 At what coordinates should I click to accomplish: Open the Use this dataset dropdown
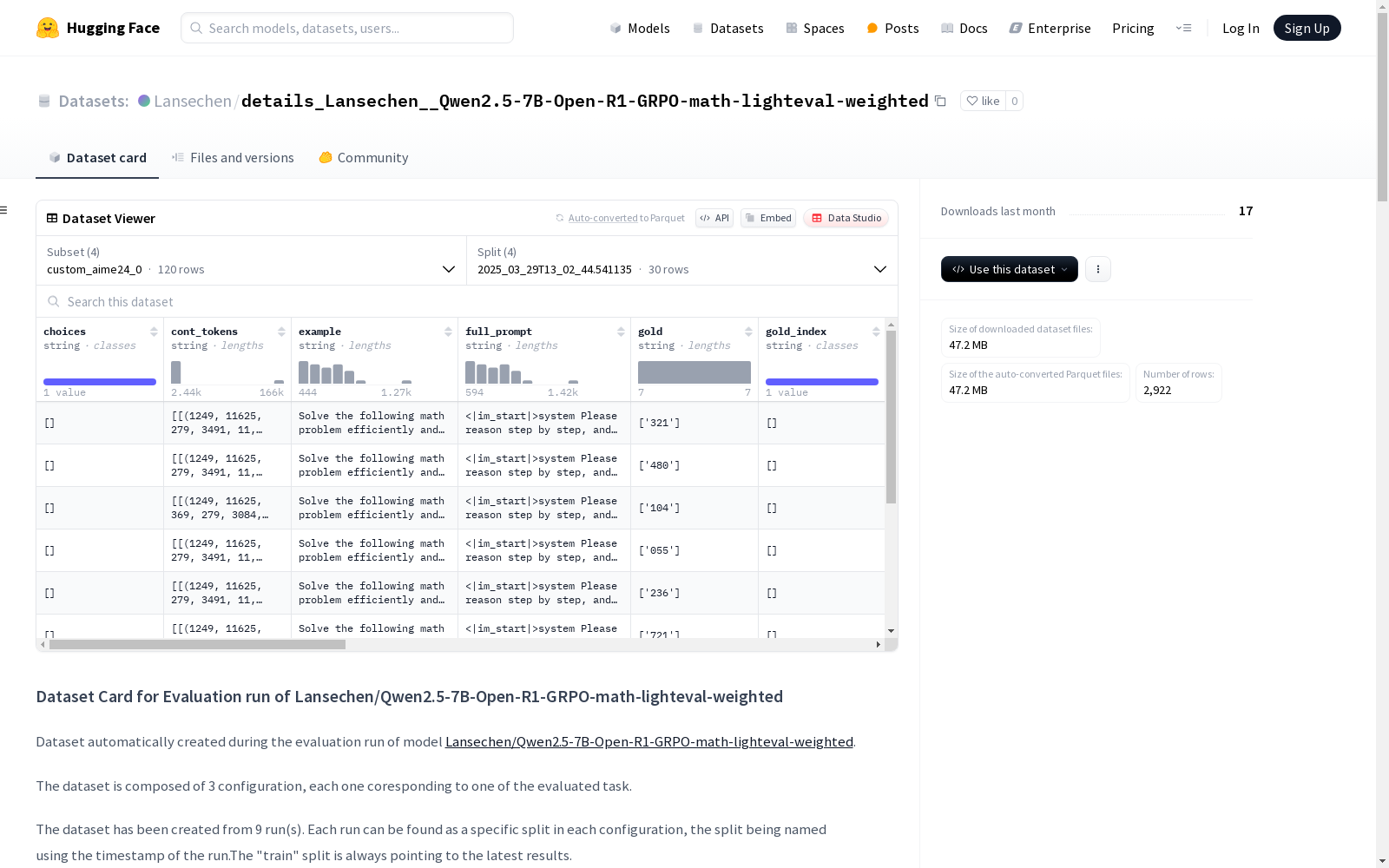(x=1010, y=269)
